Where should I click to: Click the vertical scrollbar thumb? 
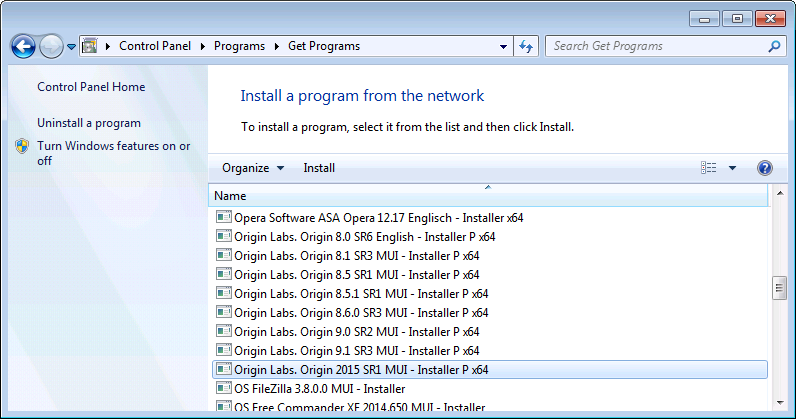779,288
